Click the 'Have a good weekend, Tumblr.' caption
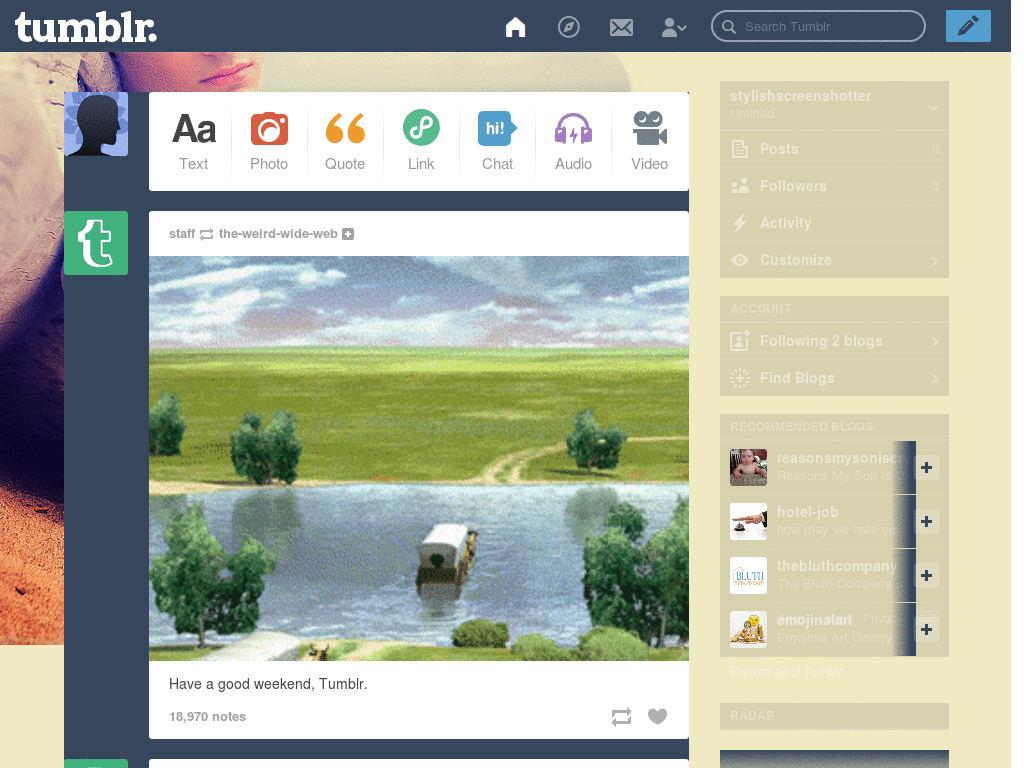 pyautogui.click(x=268, y=684)
